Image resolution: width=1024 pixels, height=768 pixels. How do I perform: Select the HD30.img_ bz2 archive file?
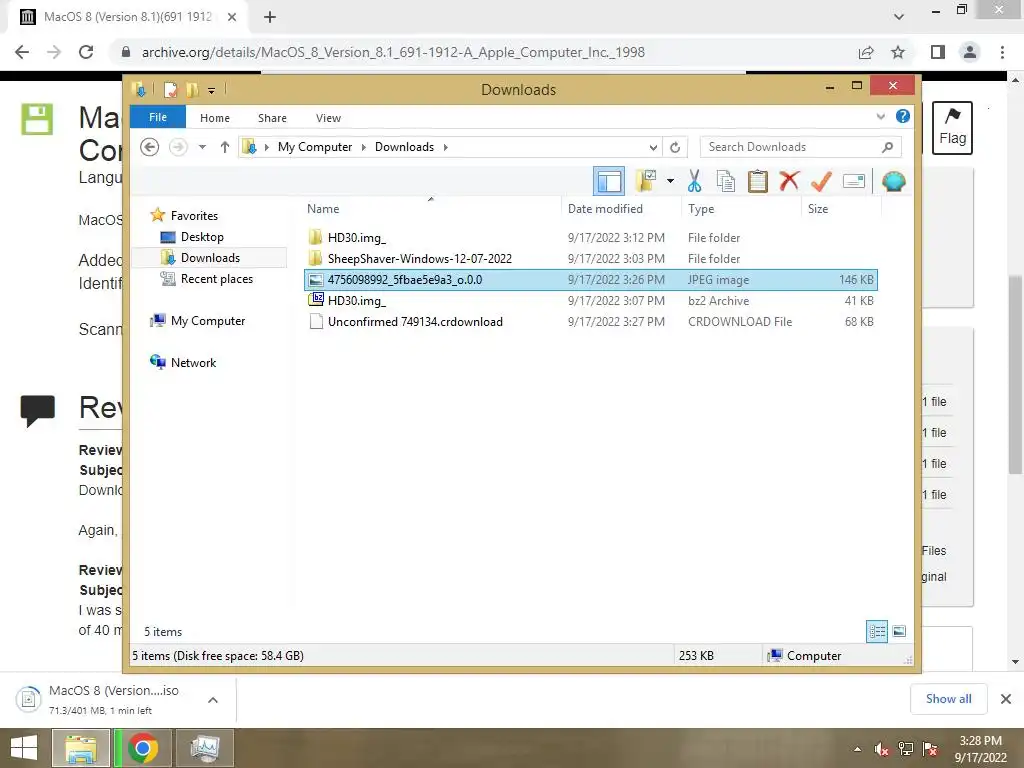pos(591,300)
